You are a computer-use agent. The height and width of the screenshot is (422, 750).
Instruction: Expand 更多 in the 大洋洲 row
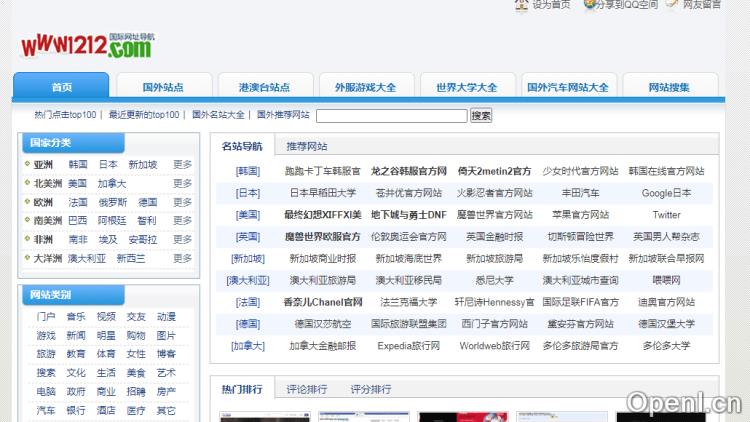click(182, 258)
